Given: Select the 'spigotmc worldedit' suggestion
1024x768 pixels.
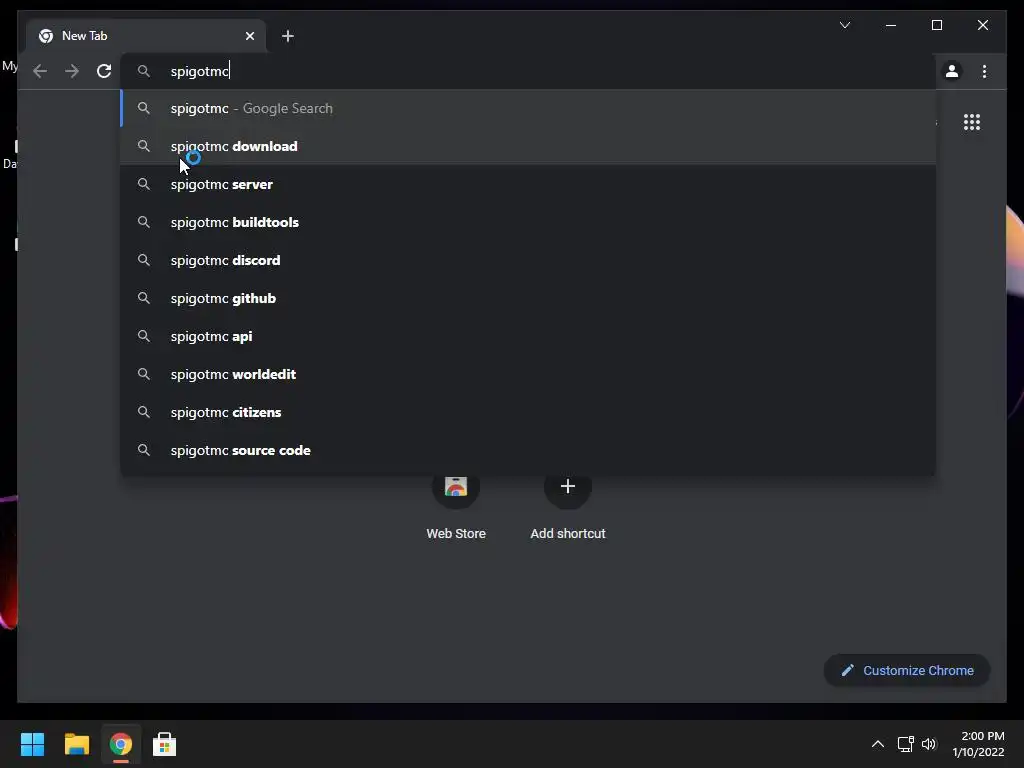Looking at the screenshot, I should 528,374.
